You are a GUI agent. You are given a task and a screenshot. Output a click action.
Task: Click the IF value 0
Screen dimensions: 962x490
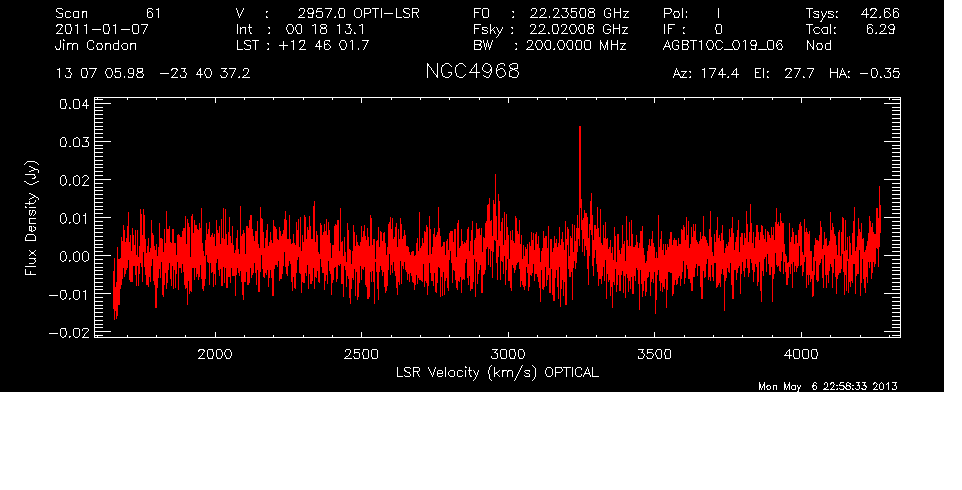718,29
